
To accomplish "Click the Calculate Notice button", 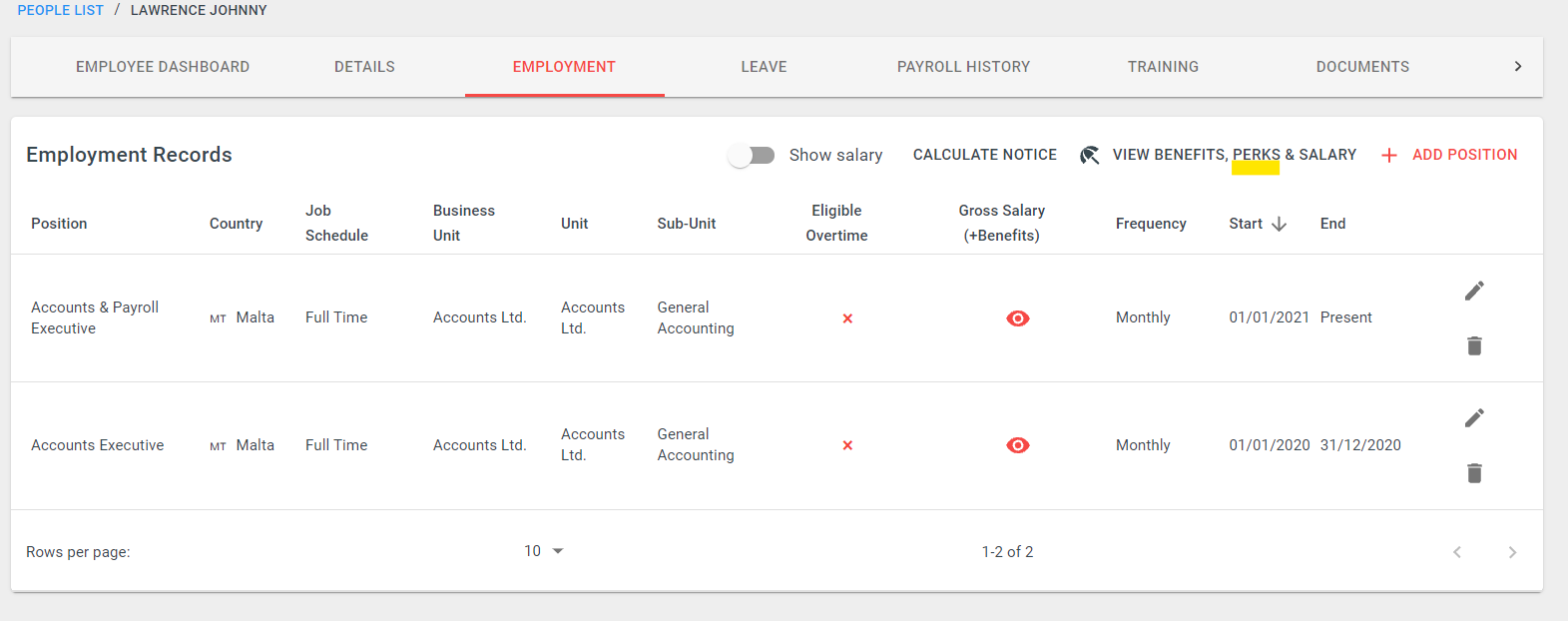I will [985, 155].
